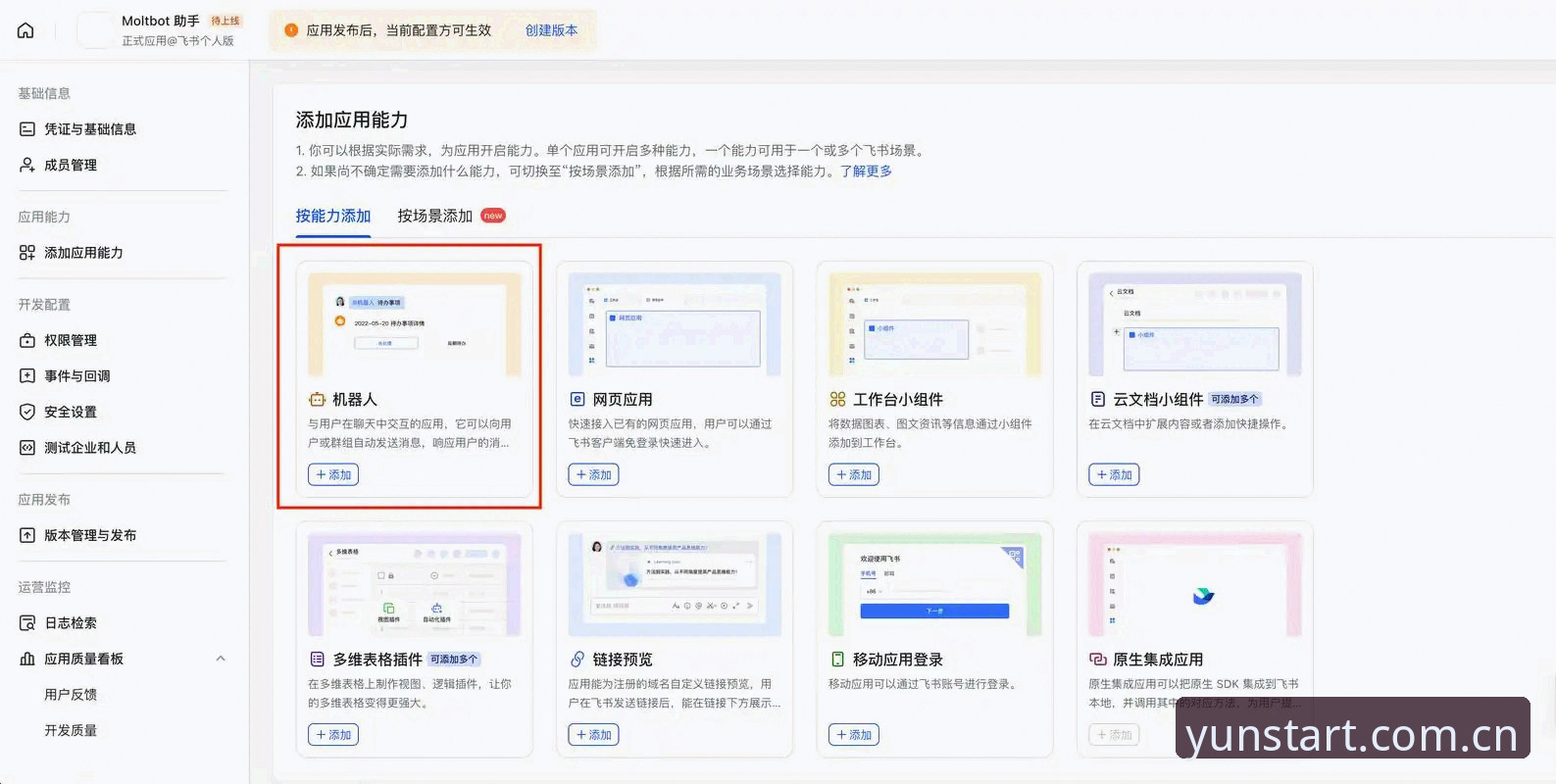Click the 网页应用 preview thumbnail

[675, 324]
